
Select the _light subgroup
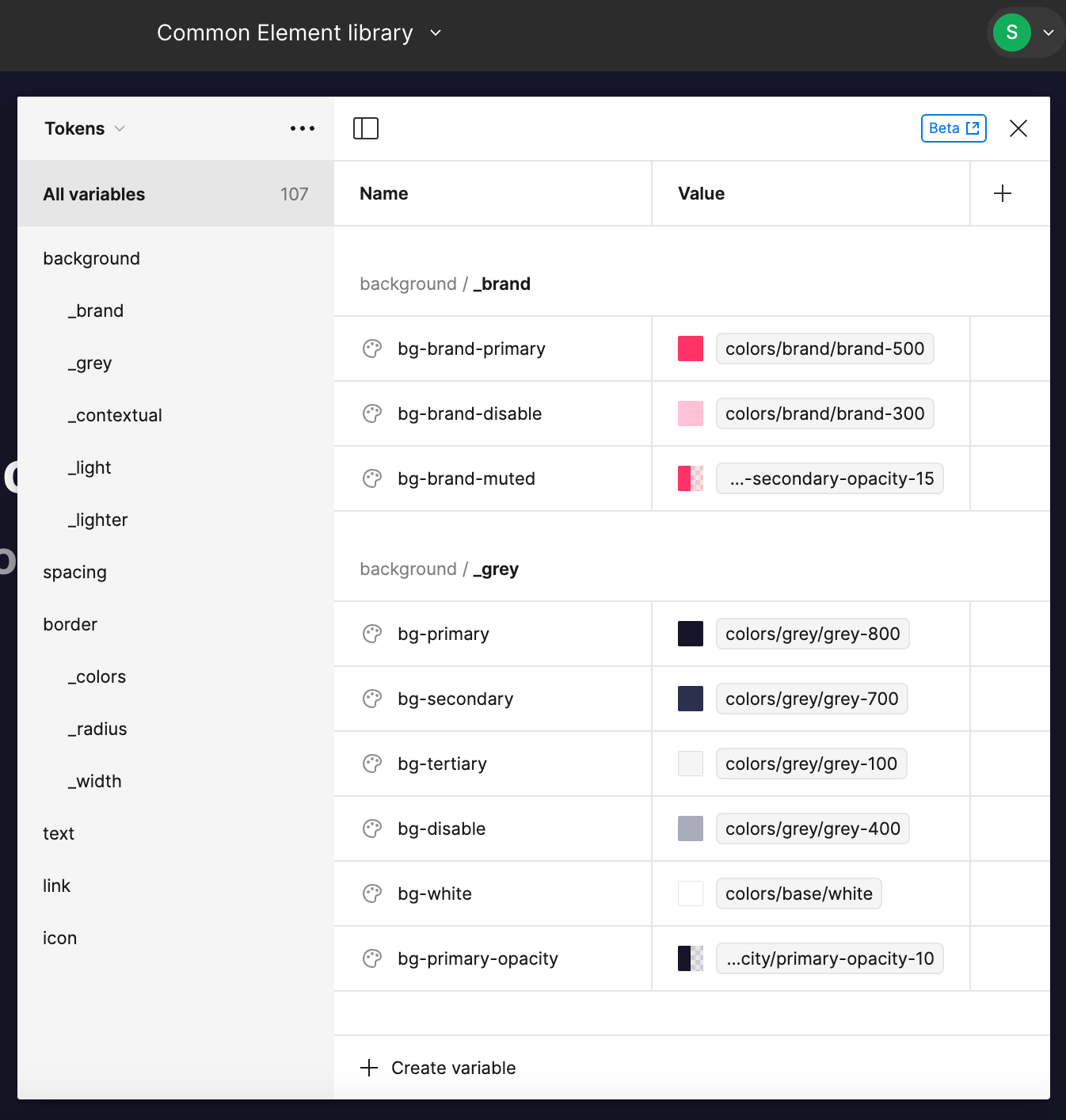pos(89,467)
